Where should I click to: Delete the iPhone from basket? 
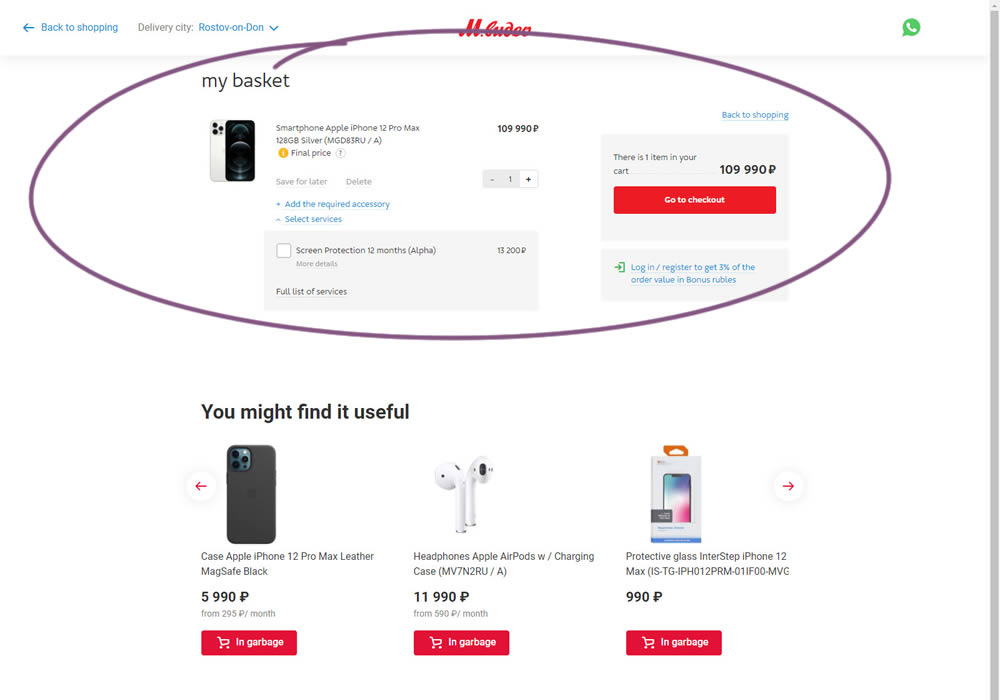(x=358, y=182)
